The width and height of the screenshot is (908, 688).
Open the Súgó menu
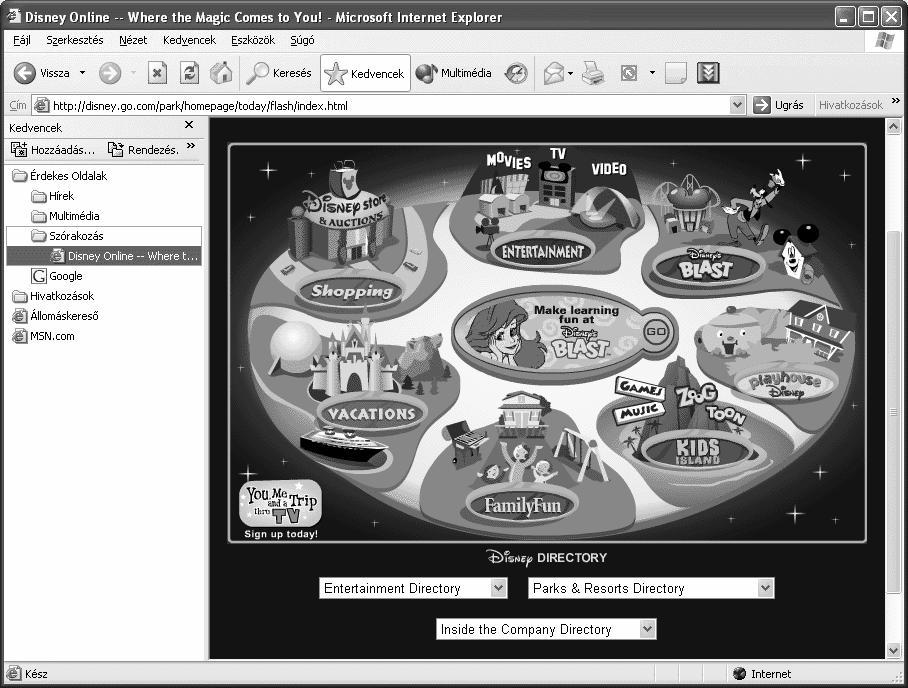[x=302, y=40]
